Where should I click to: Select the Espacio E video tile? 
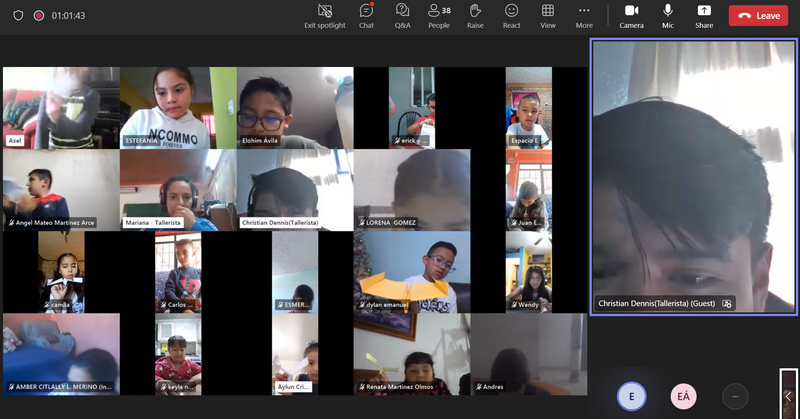[529, 108]
